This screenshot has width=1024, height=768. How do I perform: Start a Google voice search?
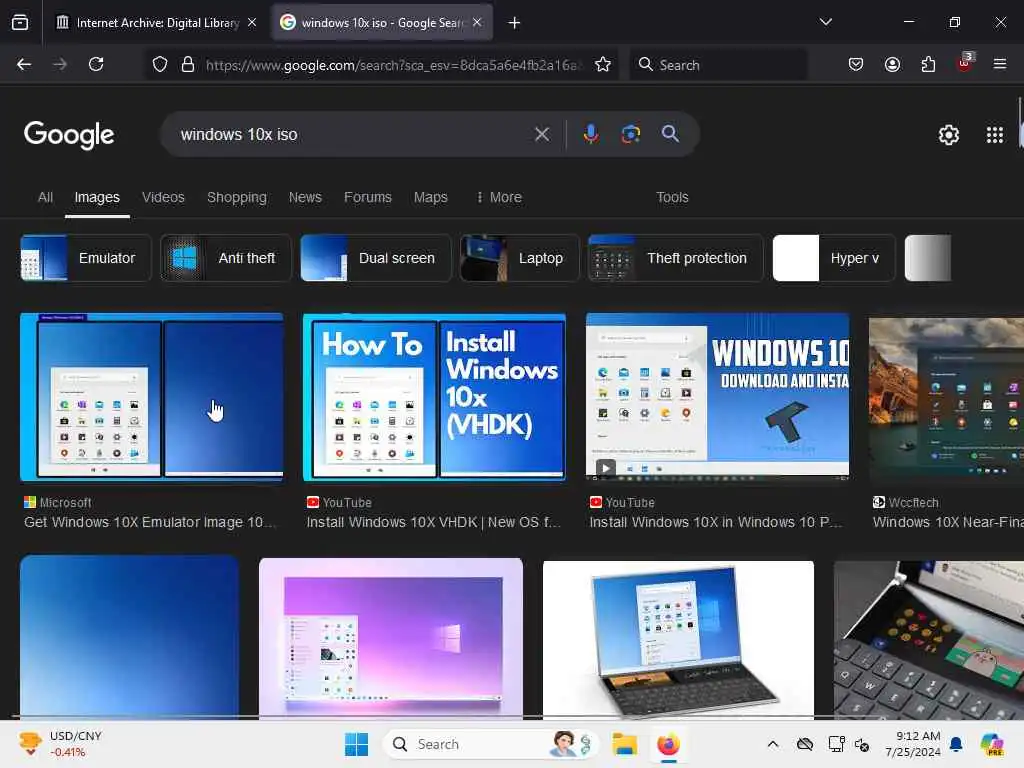(590, 134)
